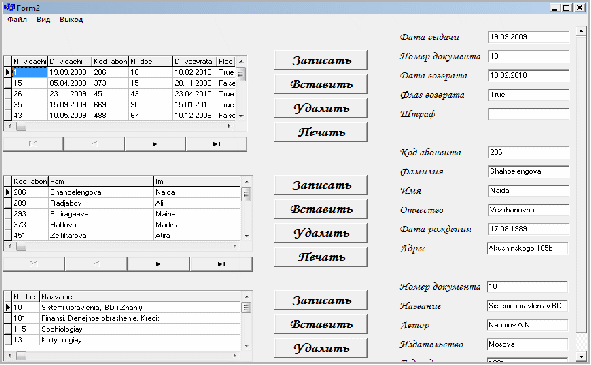Focus the Дата возврата field
Screen dimensions: 591x365
pos(528,75)
